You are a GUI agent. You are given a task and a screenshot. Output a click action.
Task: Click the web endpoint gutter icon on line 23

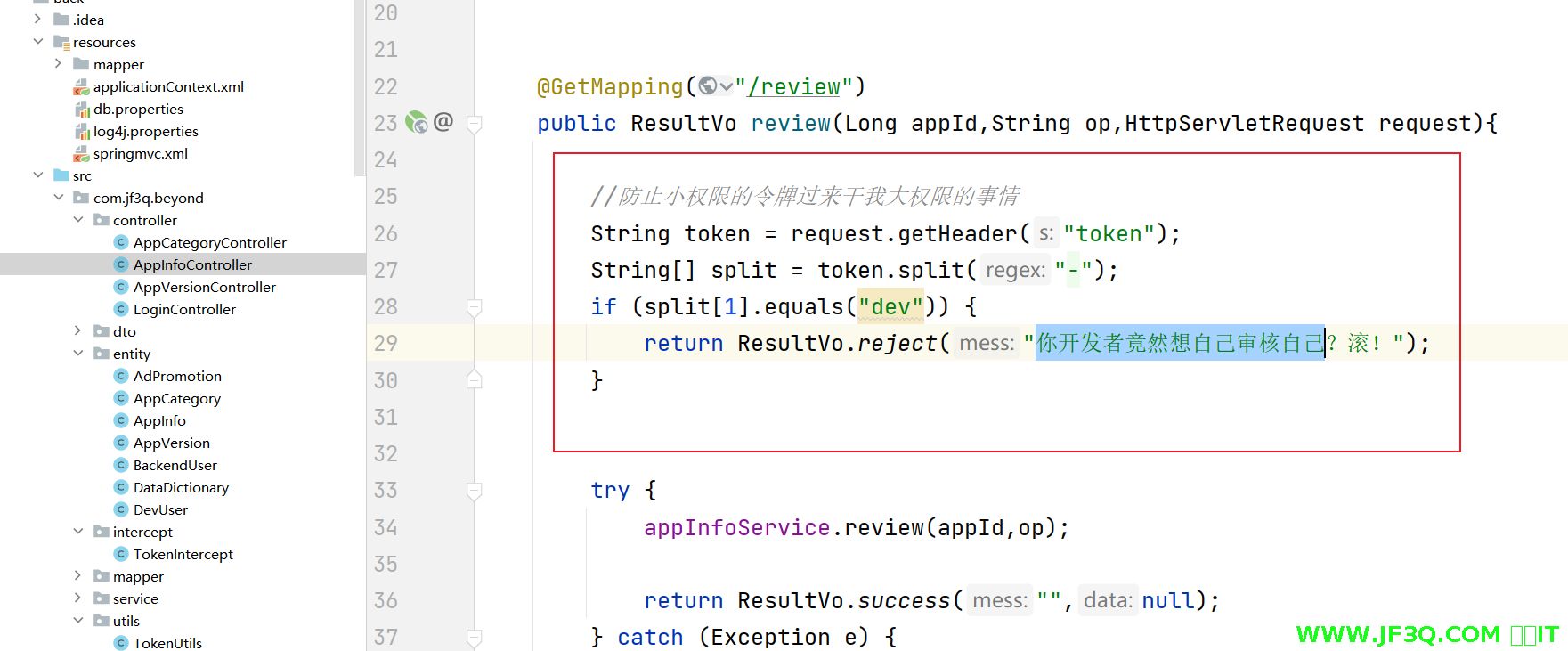pos(416,122)
